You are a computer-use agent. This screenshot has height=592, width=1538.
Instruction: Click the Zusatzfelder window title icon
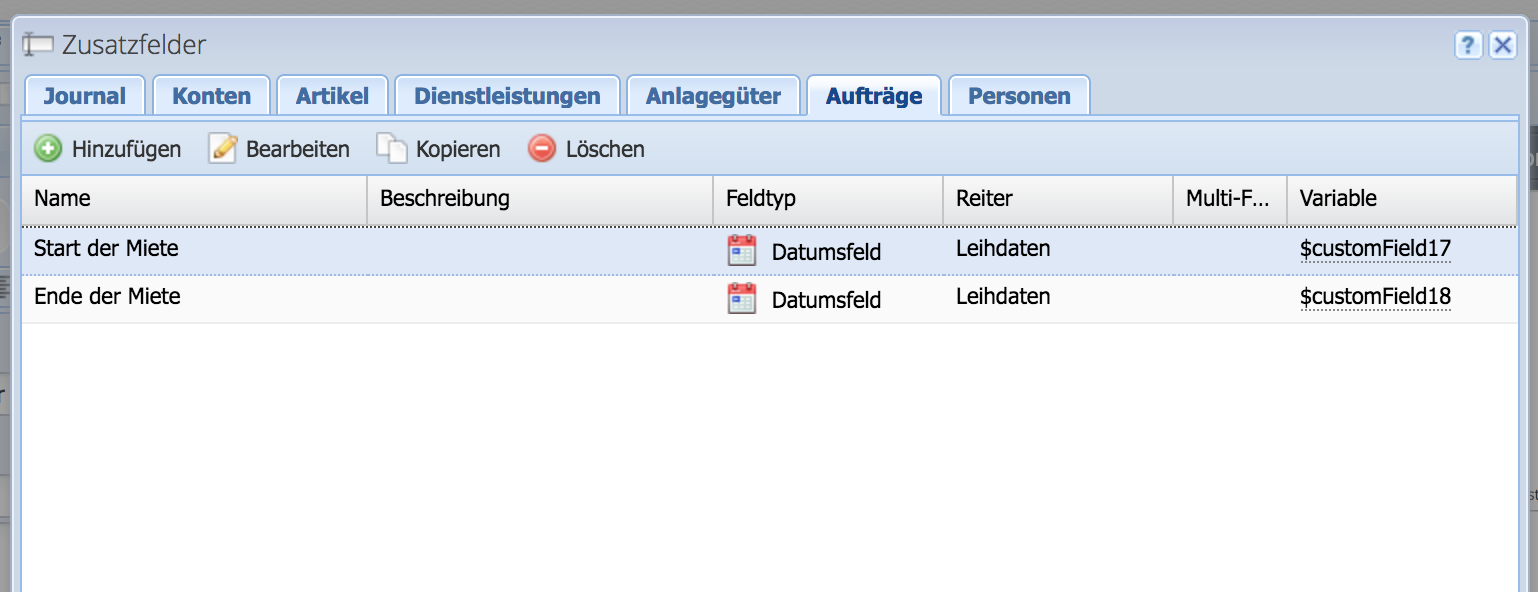[38, 45]
